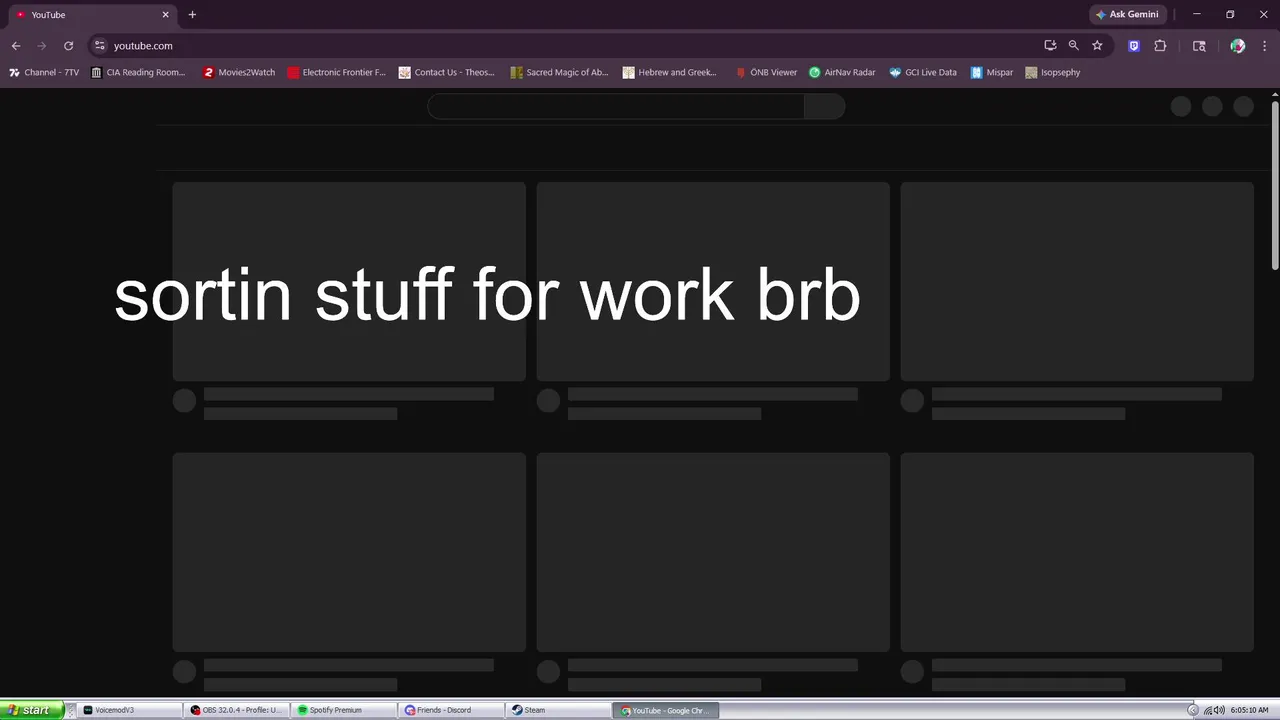Image resolution: width=1280 pixels, height=720 pixels.
Task: Click the scrollbar up arrow
Action: (x=1275, y=94)
